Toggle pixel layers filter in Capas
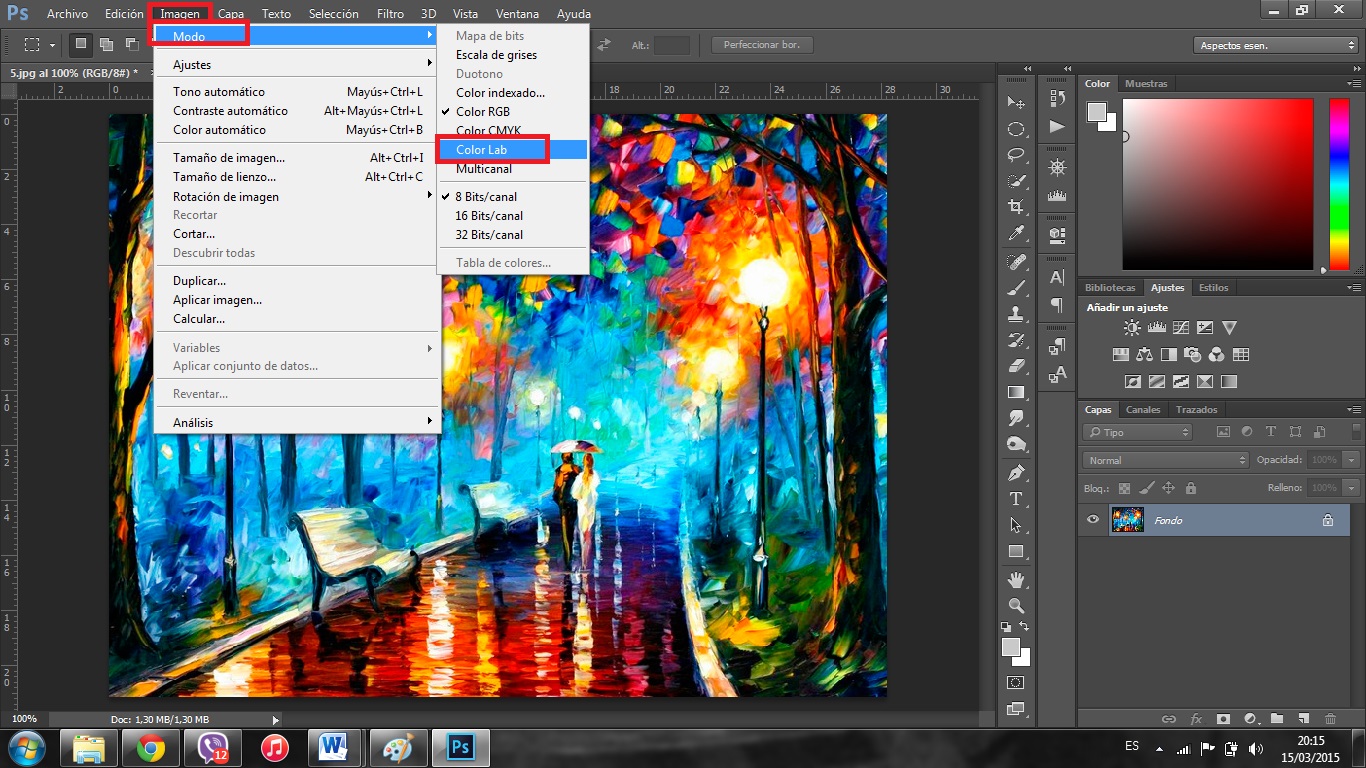Viewport: 1366px width, 768px height. pyautogui.click(x=1222, y=432)
